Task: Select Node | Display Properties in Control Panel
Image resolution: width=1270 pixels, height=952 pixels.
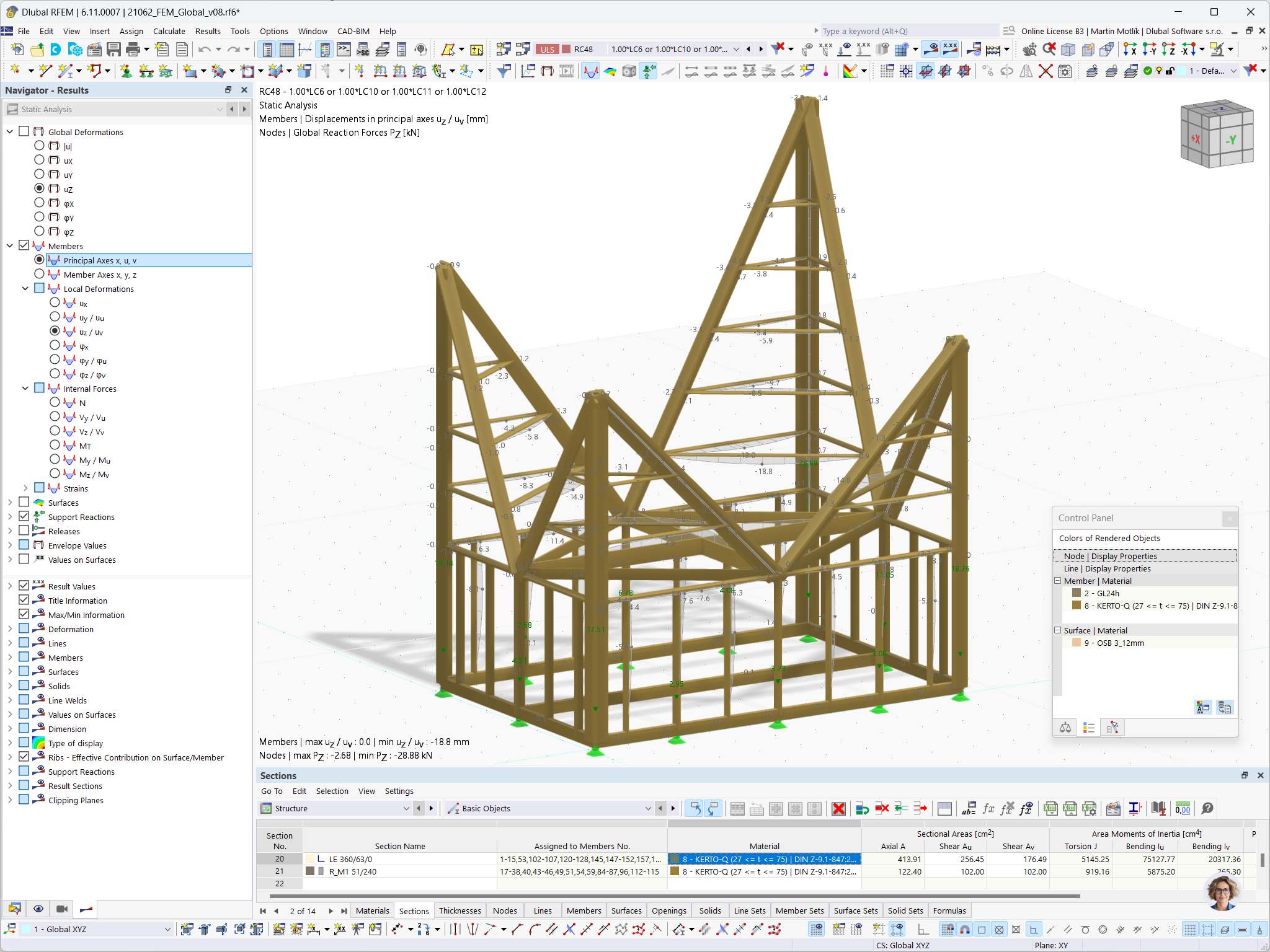Action: pos(1110,556)
